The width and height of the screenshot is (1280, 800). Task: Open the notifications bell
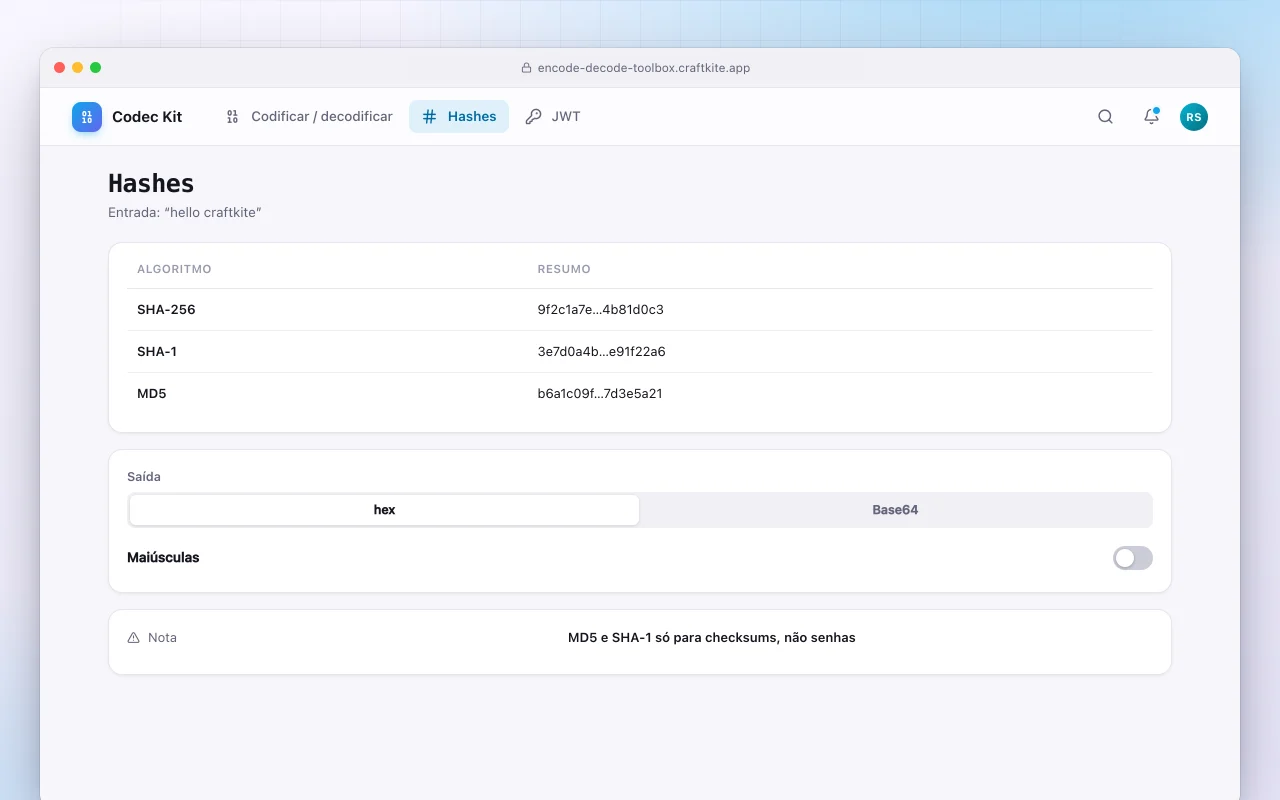click(1151, 117)
